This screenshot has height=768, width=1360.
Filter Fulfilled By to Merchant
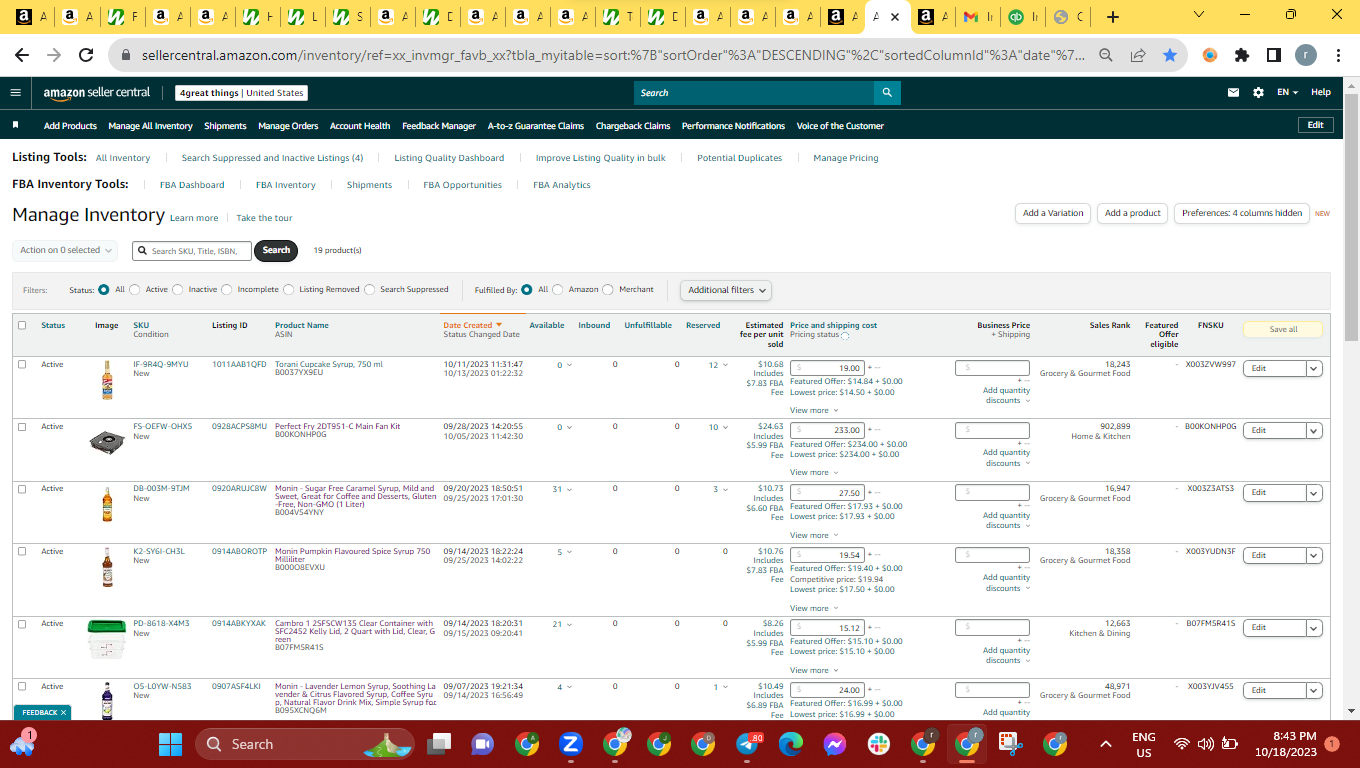click(609, 290)
